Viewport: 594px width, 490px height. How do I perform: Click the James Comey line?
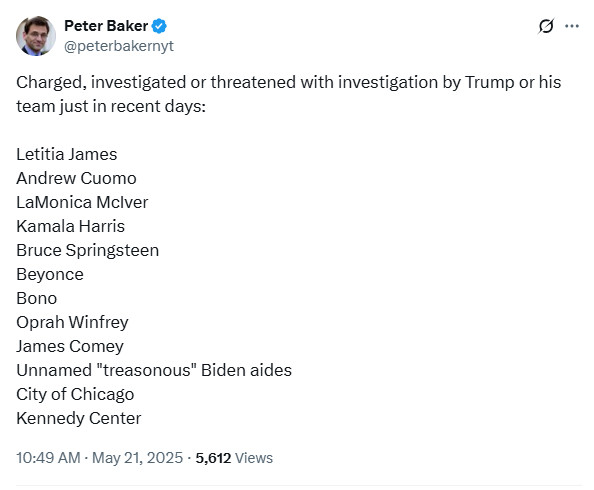70,346
